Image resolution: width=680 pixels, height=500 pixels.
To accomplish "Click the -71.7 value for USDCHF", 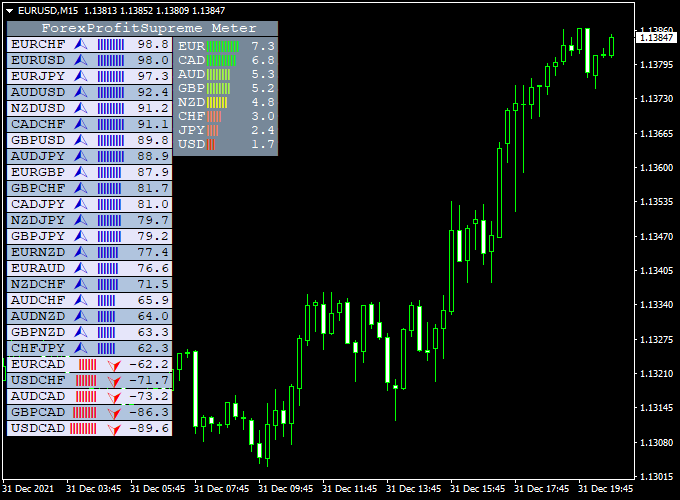I will tap(149, 380).
